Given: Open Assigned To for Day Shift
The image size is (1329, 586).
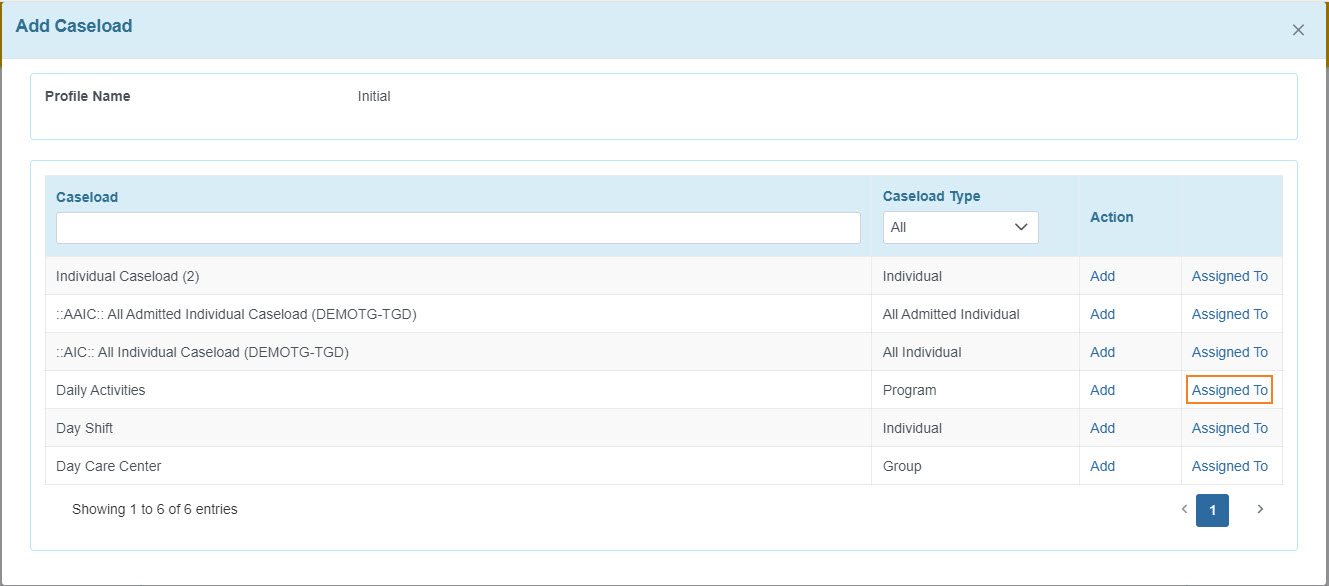Looking at the screenshot, I should pyautogui.click(x=1229, y=428).
